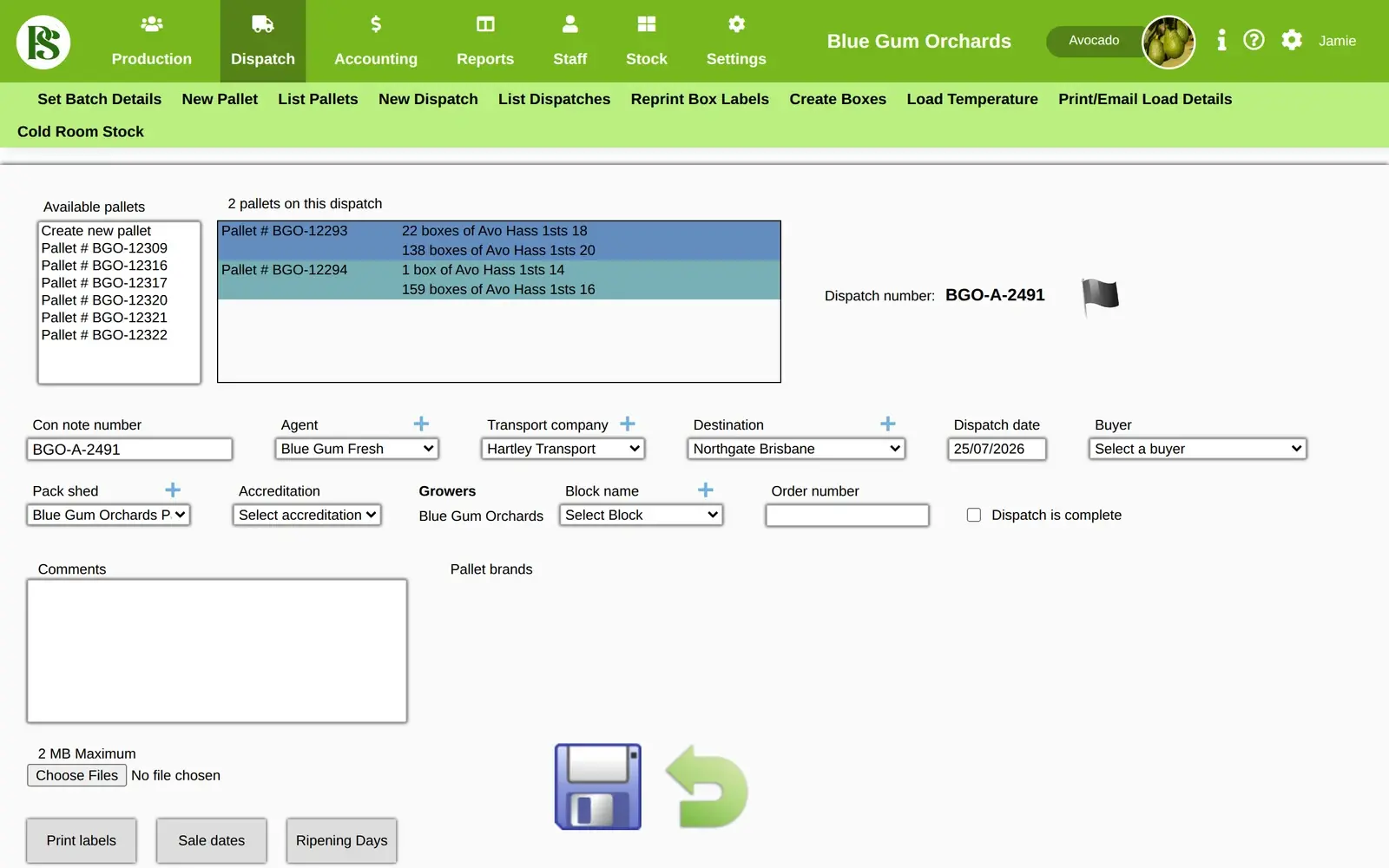The image size is (1389, 868).
Task: Click inside the Comments text area
Action: 217,651
